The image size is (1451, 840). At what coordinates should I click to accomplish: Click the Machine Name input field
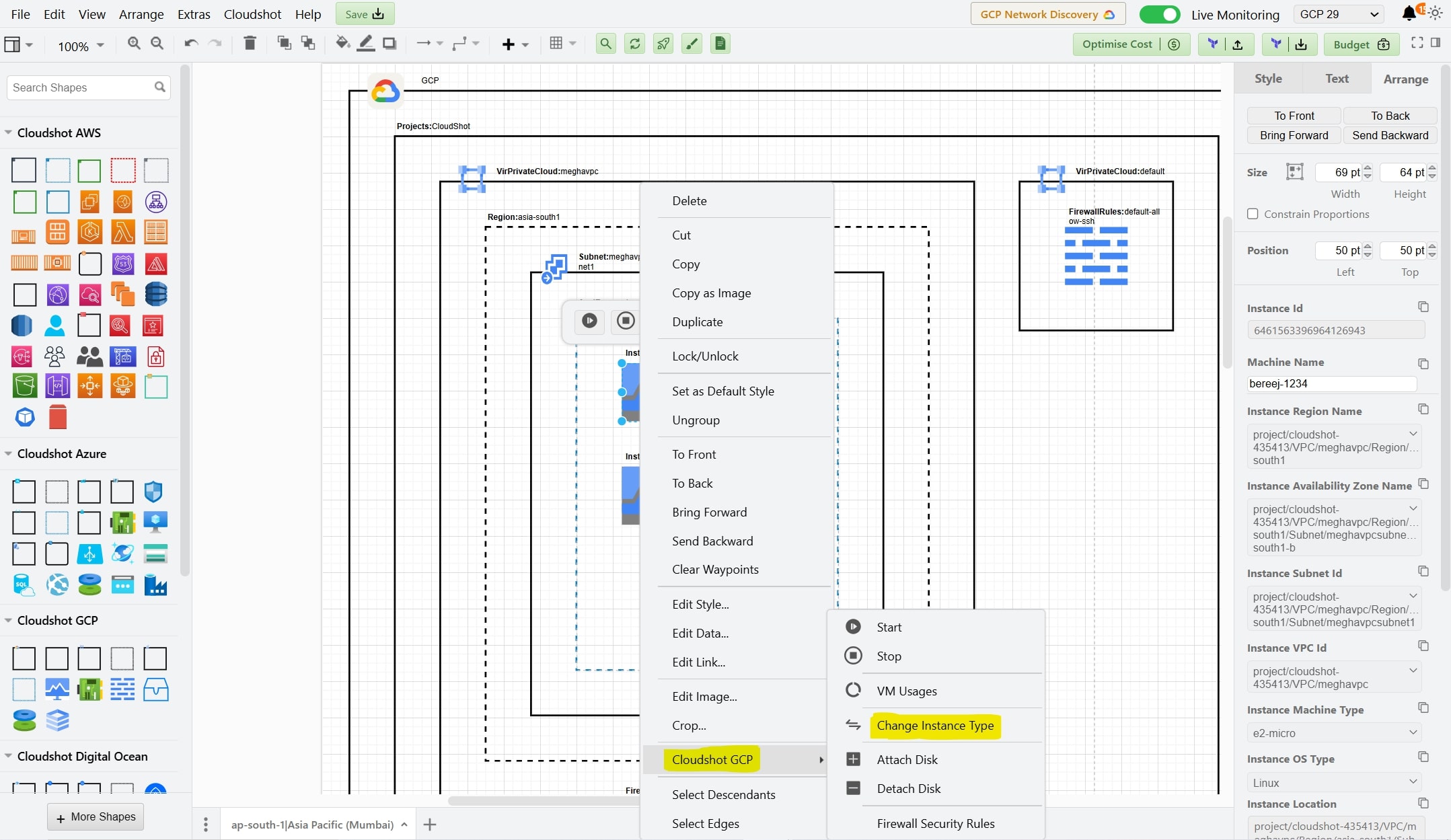(1332, 384)
